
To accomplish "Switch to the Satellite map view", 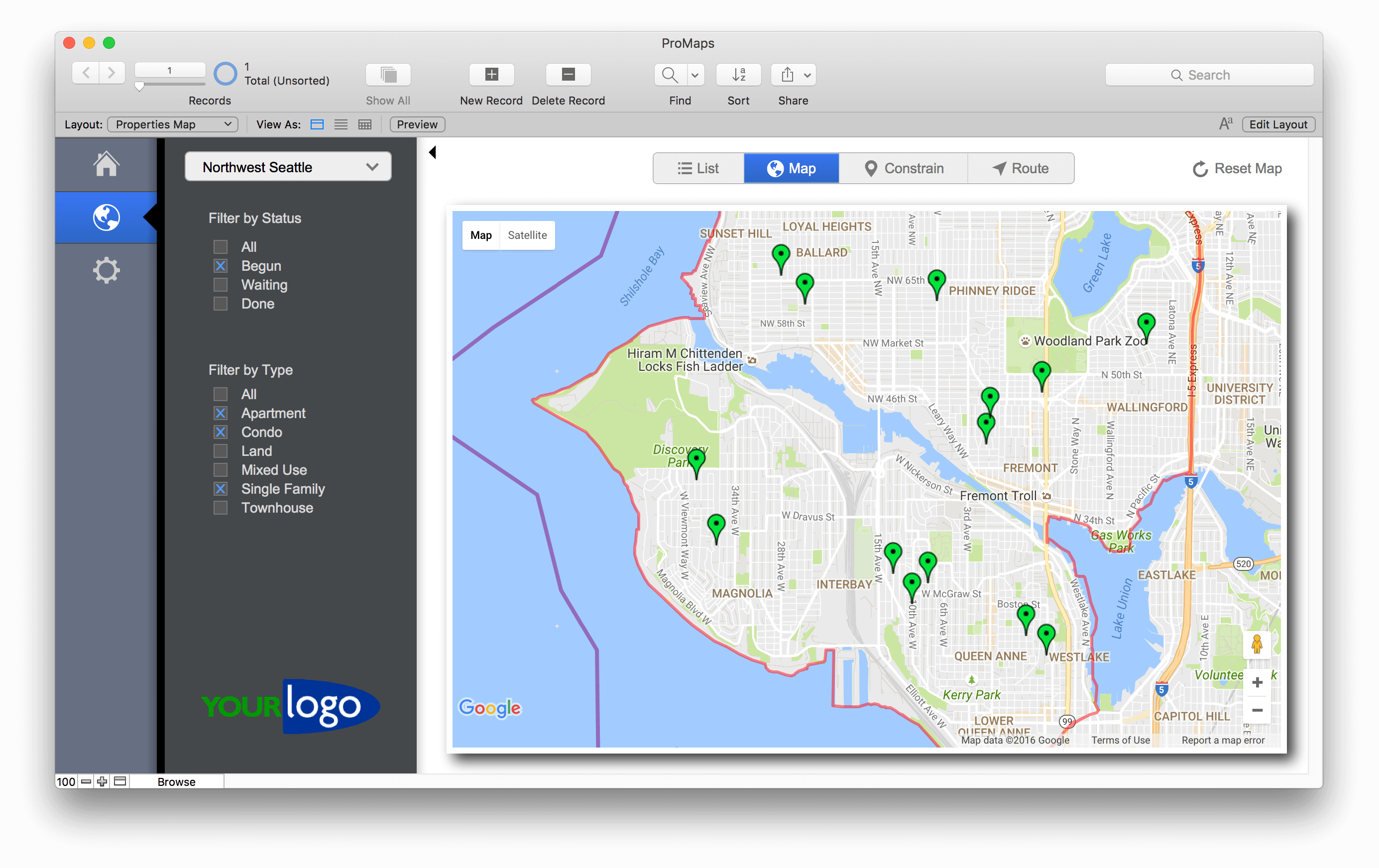I will 526,235.
